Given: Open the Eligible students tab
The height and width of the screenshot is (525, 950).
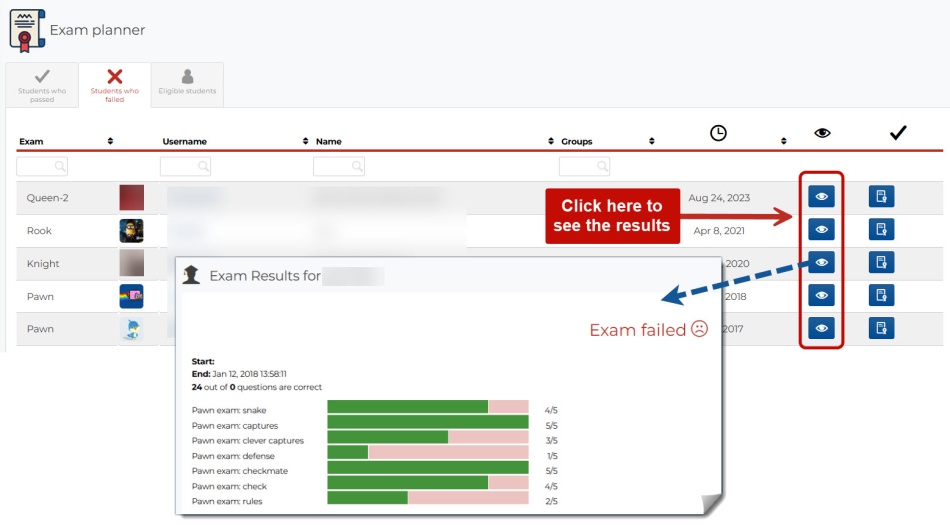Looking at the screenshot, I should click(x=187, y=85).
